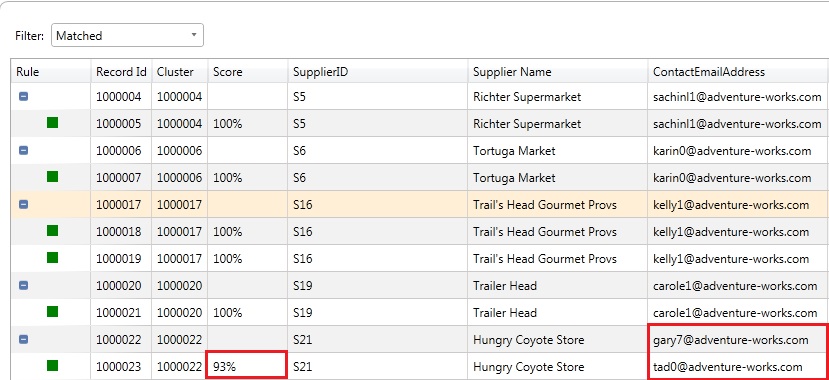Sort by the SupplierID column header
This screenshot has height=380, width=829.
378,72
